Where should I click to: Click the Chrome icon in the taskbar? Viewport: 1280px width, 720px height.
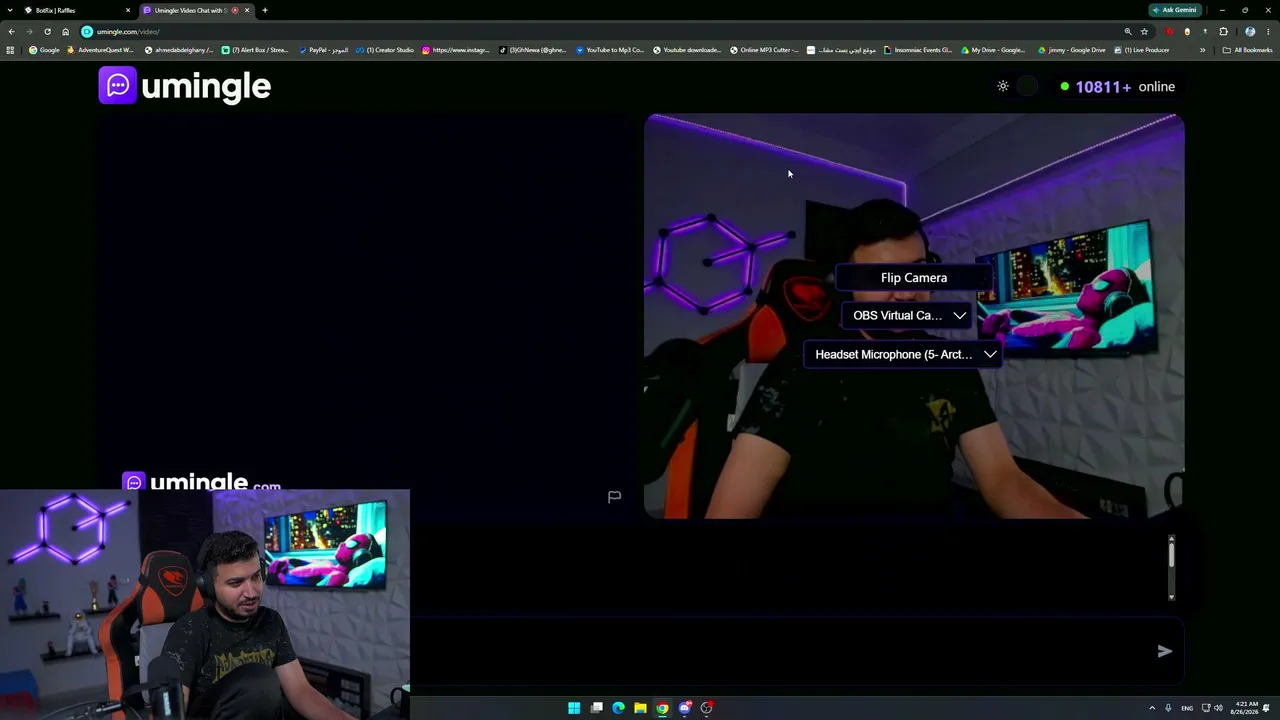click(662, 708)
